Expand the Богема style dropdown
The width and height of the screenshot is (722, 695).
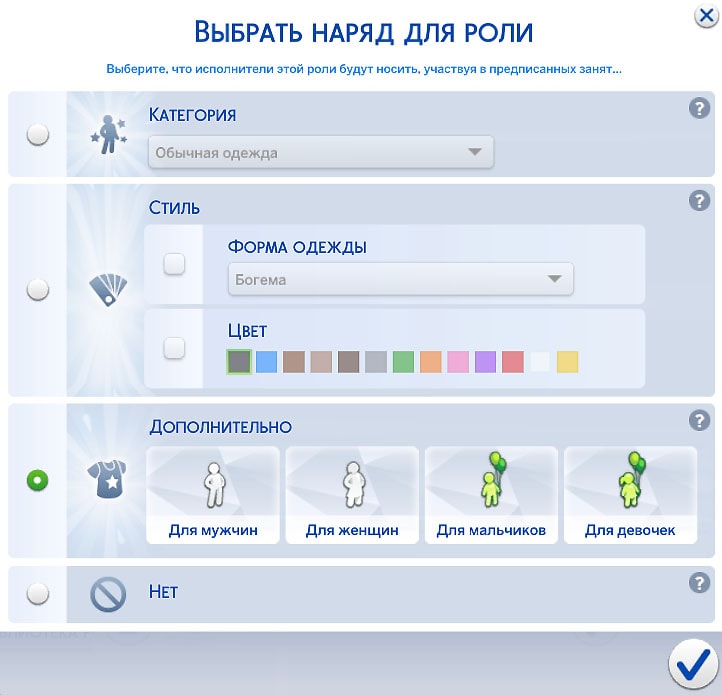pos(401,280)
